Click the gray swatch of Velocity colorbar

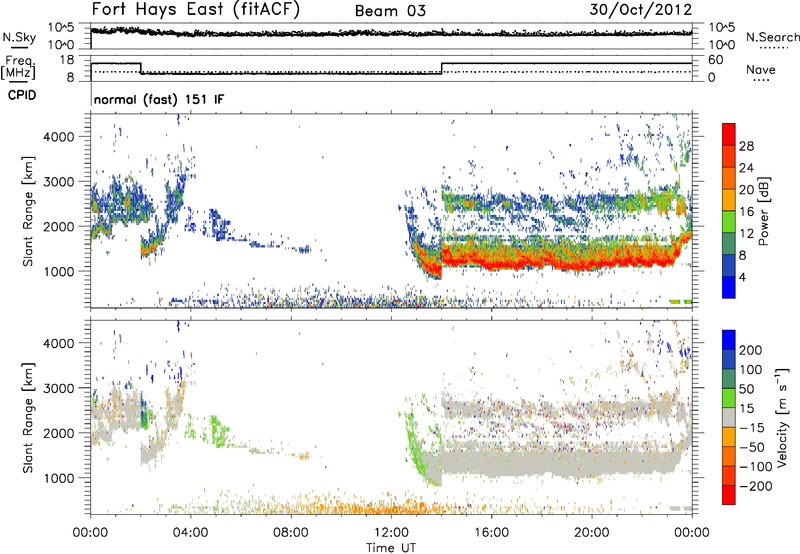pos(729,418)
